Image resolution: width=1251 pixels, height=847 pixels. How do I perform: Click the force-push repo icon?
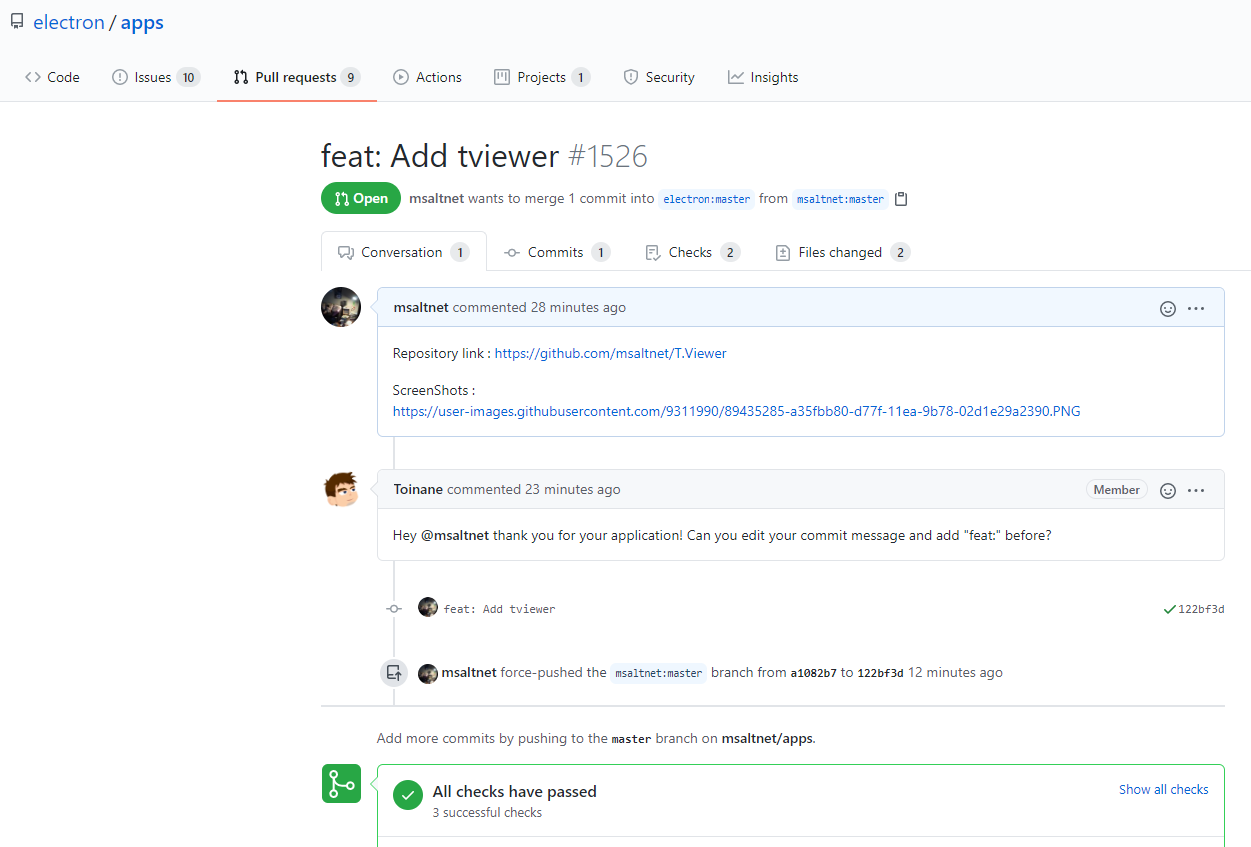(x=394, y=673)
